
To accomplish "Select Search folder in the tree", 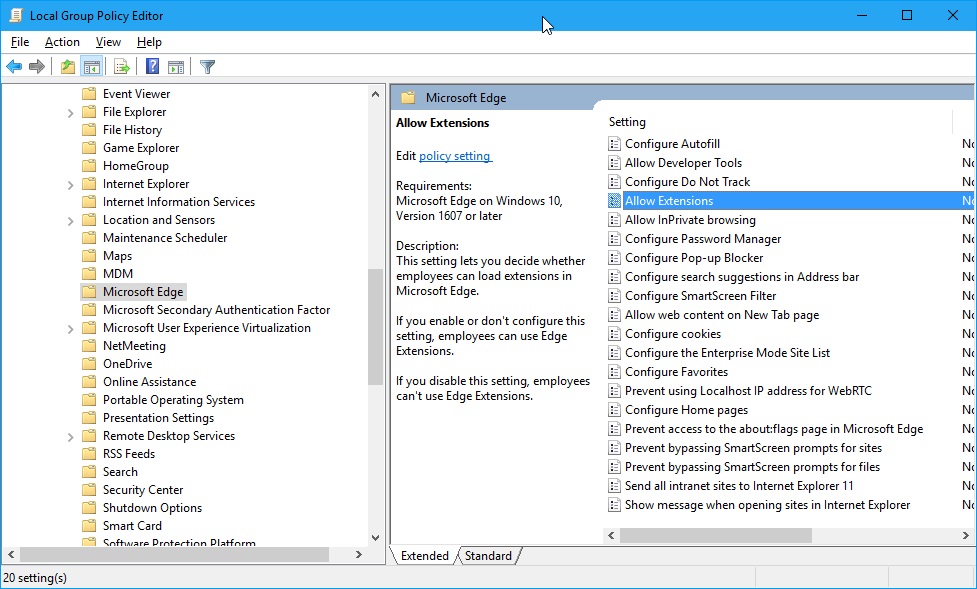I will point(120,472).
